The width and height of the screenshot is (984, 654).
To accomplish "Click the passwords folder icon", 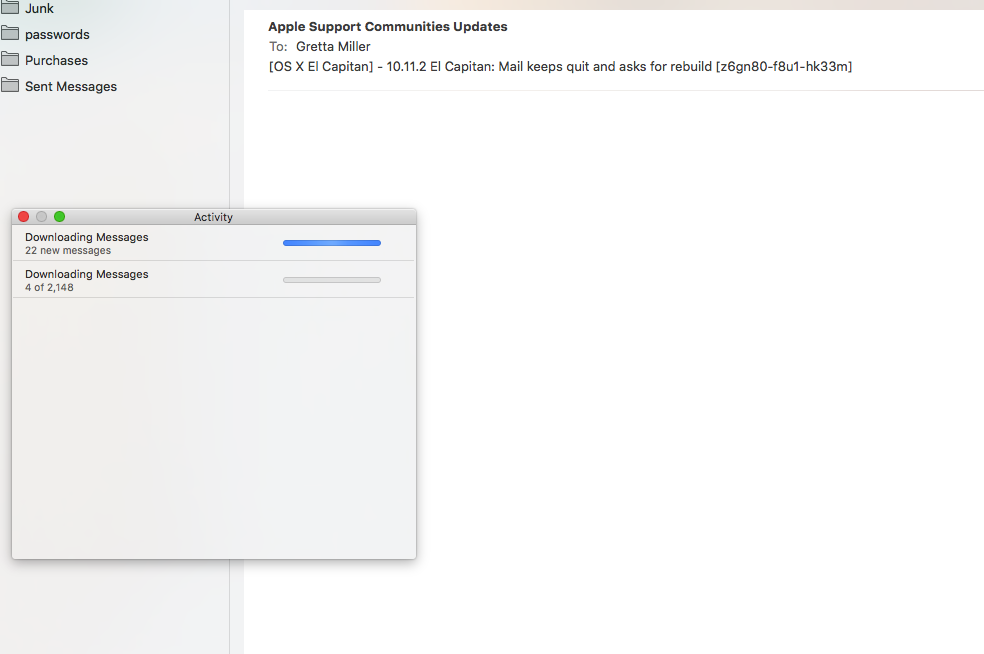I will (x=10, y=33).
